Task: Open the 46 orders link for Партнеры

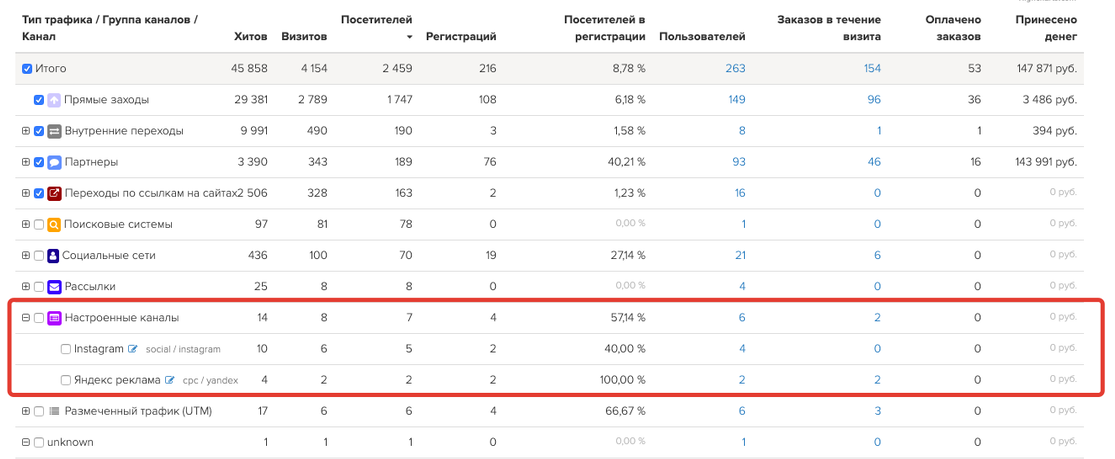Action: pyautogui.click(x=874, y=162)
